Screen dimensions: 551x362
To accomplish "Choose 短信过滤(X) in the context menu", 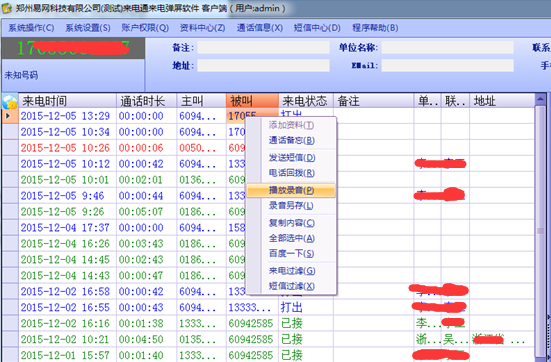I will [x=291, y=286].
